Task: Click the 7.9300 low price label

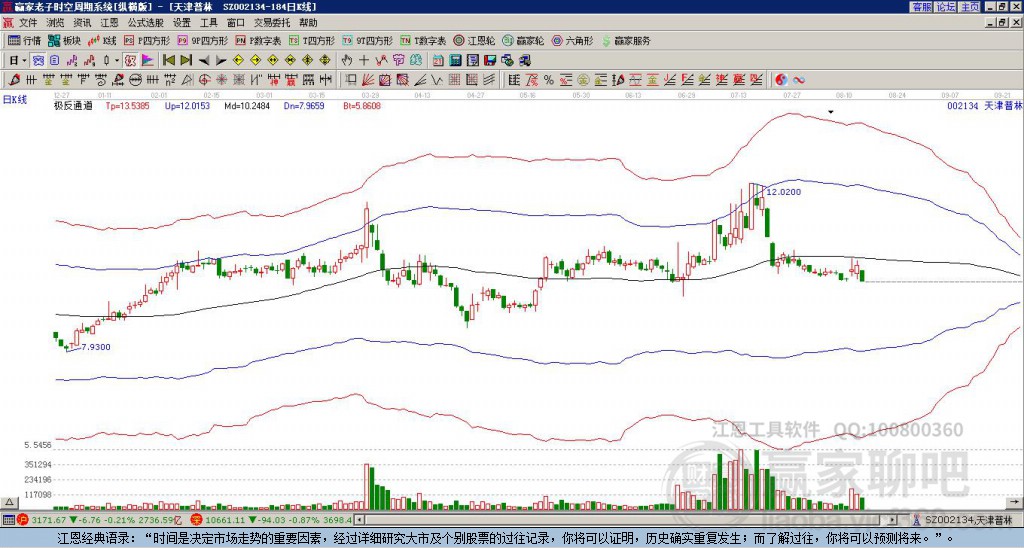Action: point(97,347)
